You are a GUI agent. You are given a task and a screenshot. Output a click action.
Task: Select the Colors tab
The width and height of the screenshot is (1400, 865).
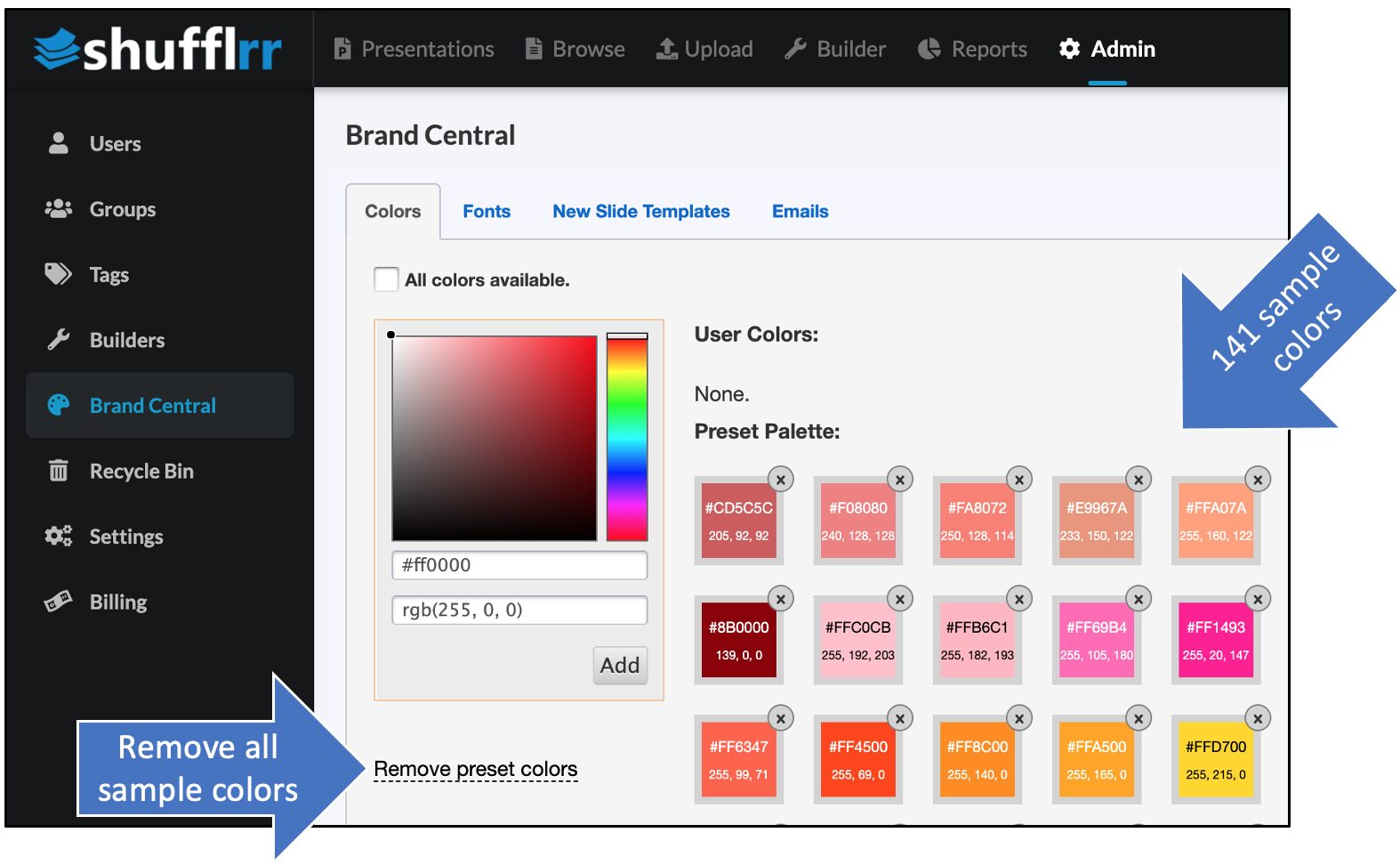tap(392, 212)
